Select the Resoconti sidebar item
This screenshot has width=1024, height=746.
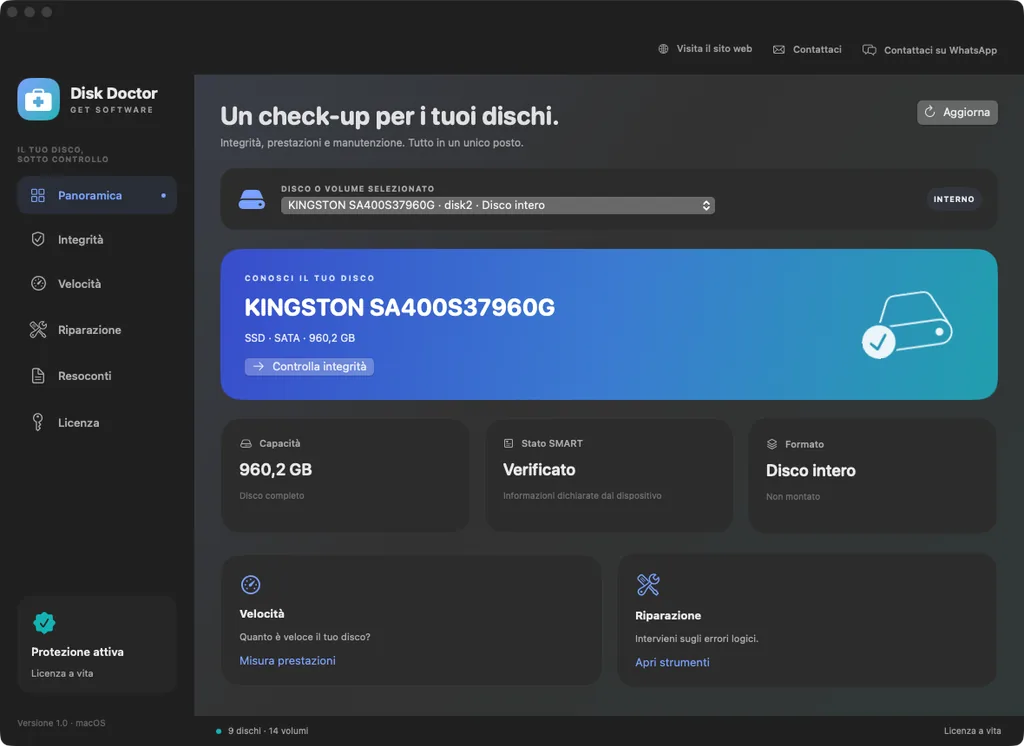pyautogui.click(x=97, y=376)
